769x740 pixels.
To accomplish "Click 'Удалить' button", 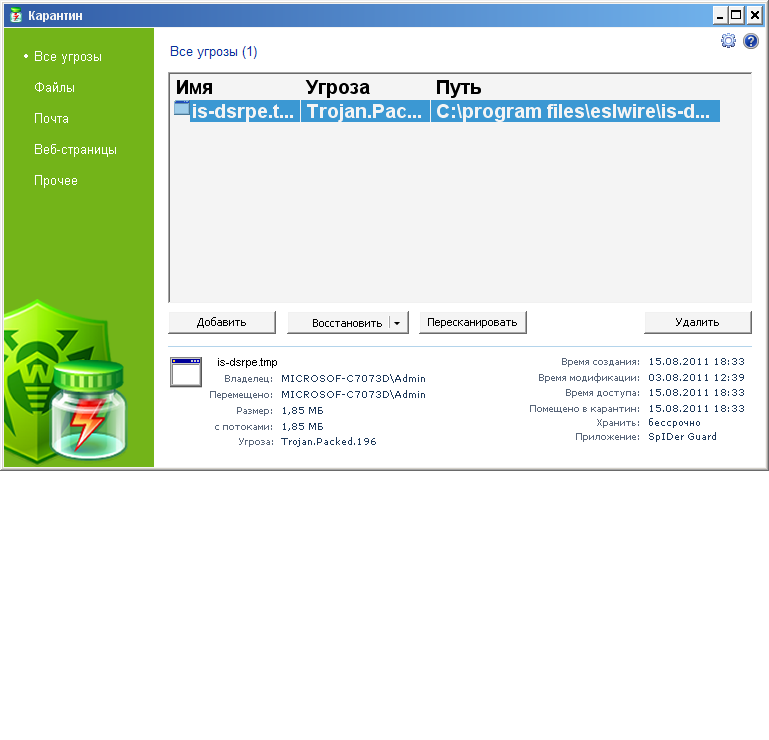I will (x=697, y=322).
